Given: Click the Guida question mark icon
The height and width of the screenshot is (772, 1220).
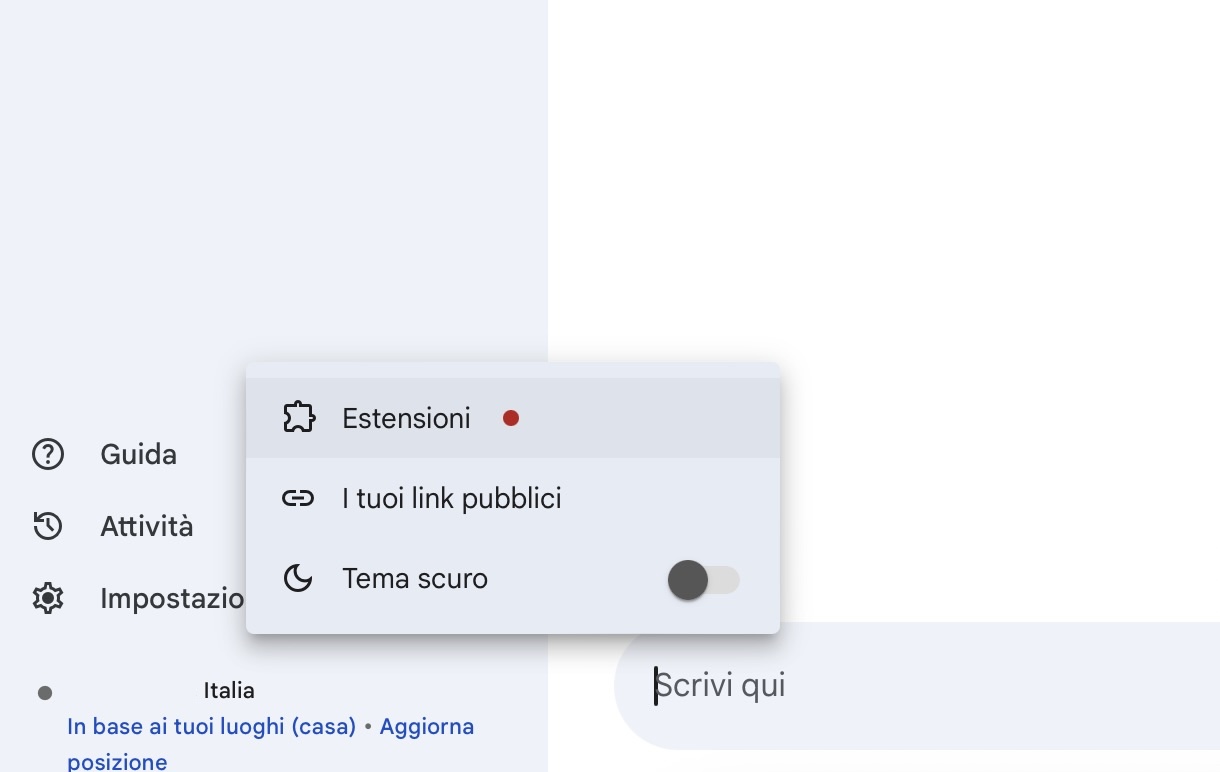Looking at the screenshot, I should pyautogui.click(x=48, y=454).
